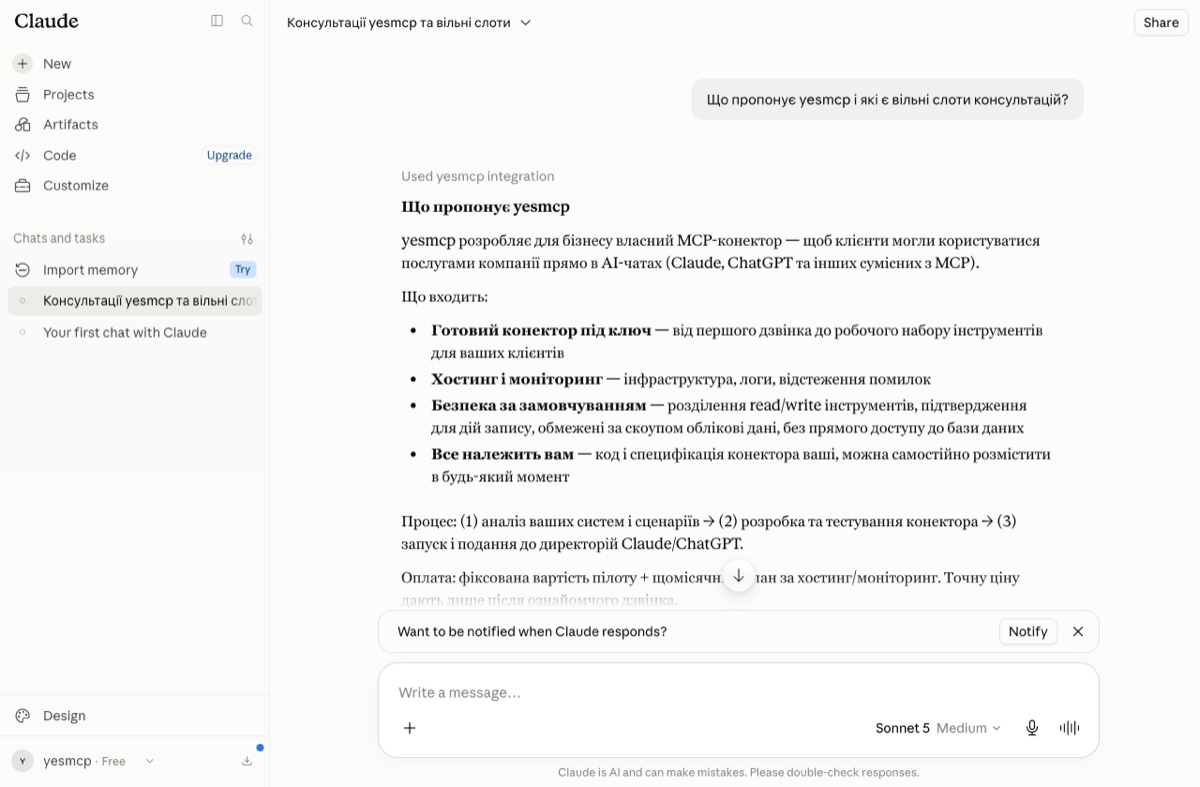Open Code in the sidebar
The image size is (1200, 787).
coord(60,156)
